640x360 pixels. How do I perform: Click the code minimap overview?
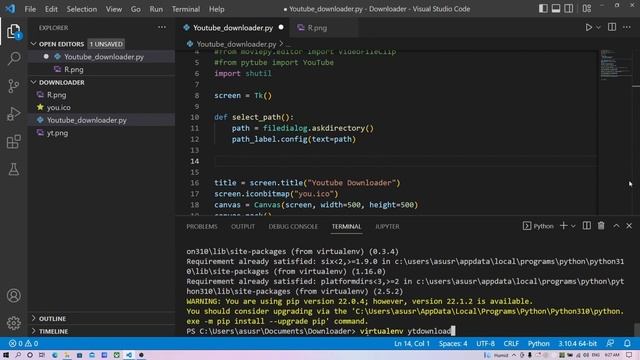click(x=616, y=65)
